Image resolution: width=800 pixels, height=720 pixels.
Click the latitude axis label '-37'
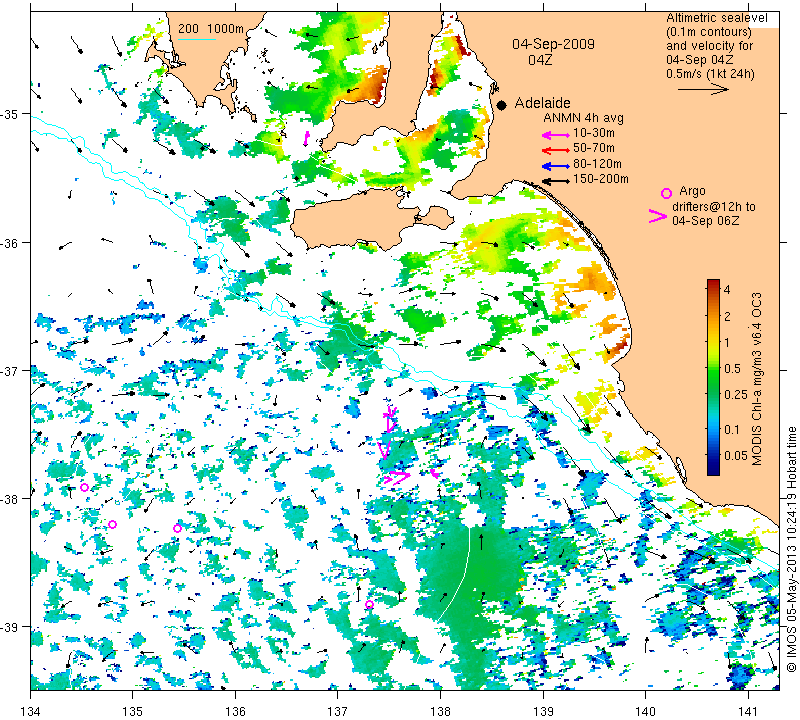9,370
